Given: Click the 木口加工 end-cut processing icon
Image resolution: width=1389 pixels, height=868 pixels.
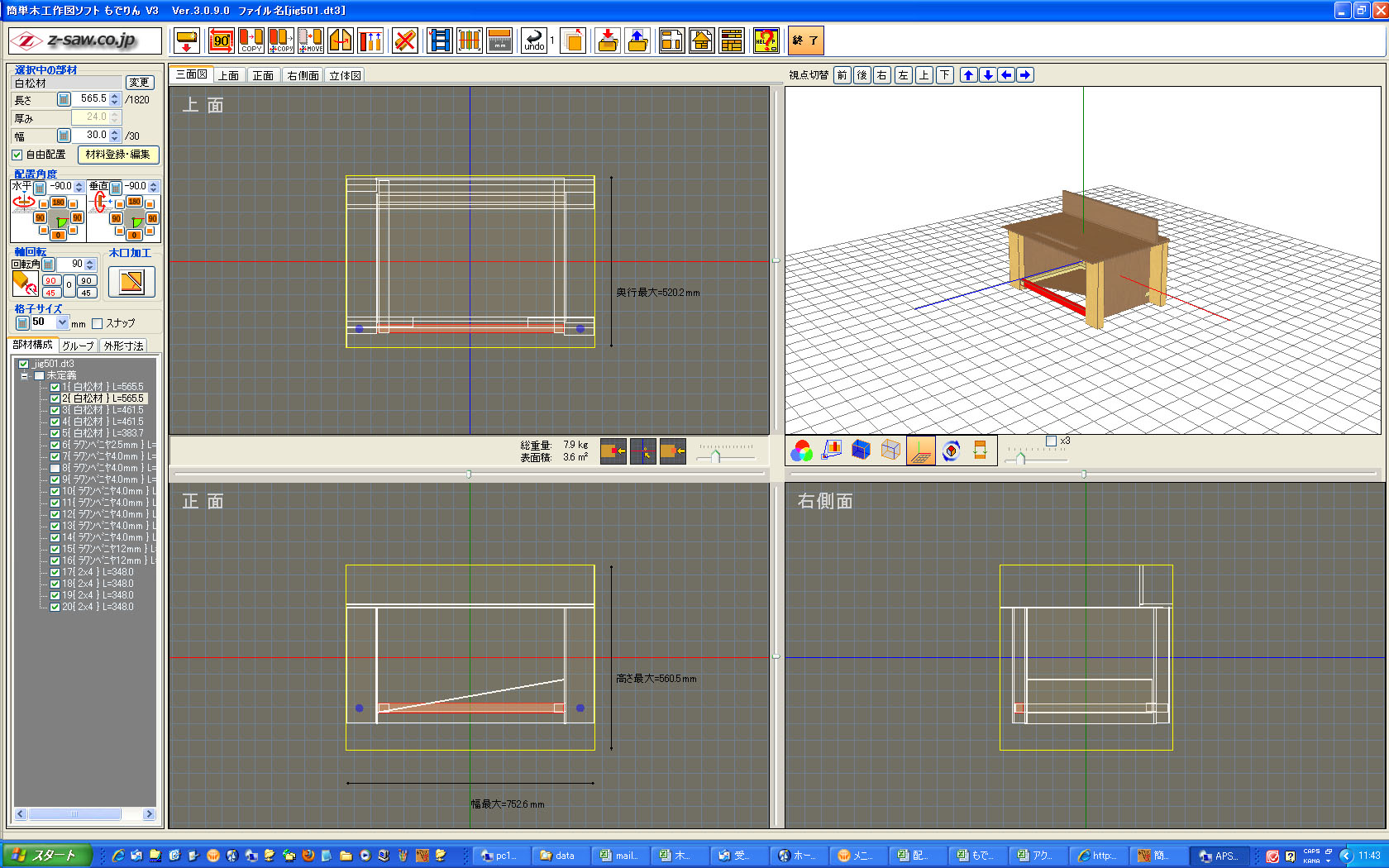Looking at the screenshot, I should (131, 282).
